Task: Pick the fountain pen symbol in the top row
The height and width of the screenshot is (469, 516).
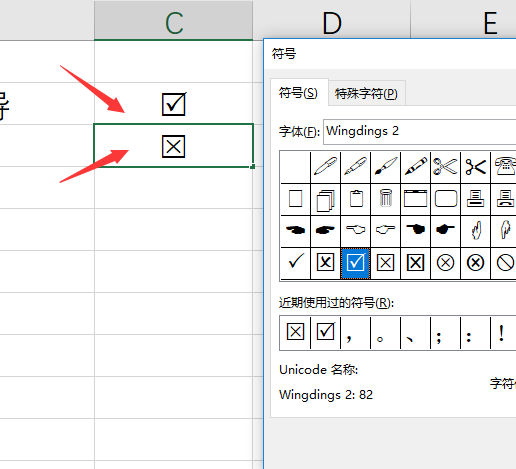Action: click(x=356, y=167)
